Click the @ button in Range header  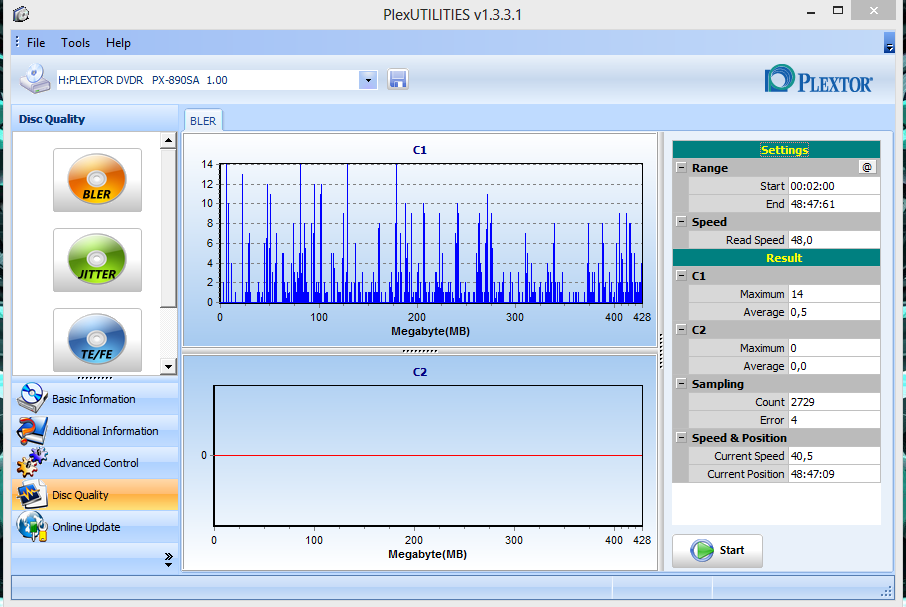pos(867,167)
